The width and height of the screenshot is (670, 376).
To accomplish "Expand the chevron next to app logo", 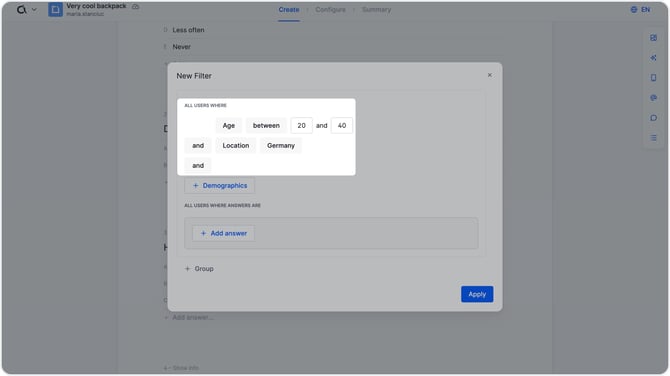I will pos(34,9).
